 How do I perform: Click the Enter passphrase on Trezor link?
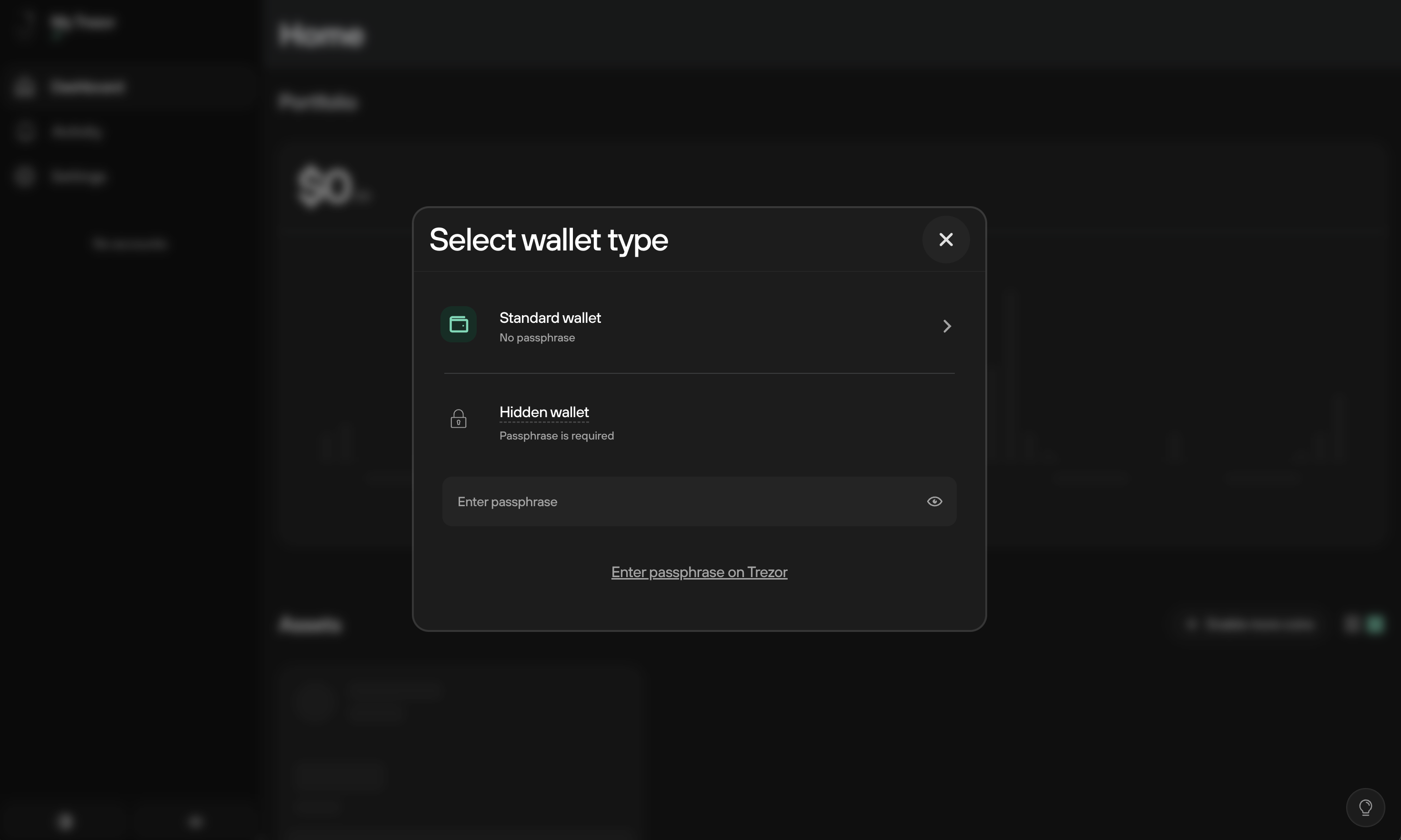pyautogui.click(x=699, y=572)
